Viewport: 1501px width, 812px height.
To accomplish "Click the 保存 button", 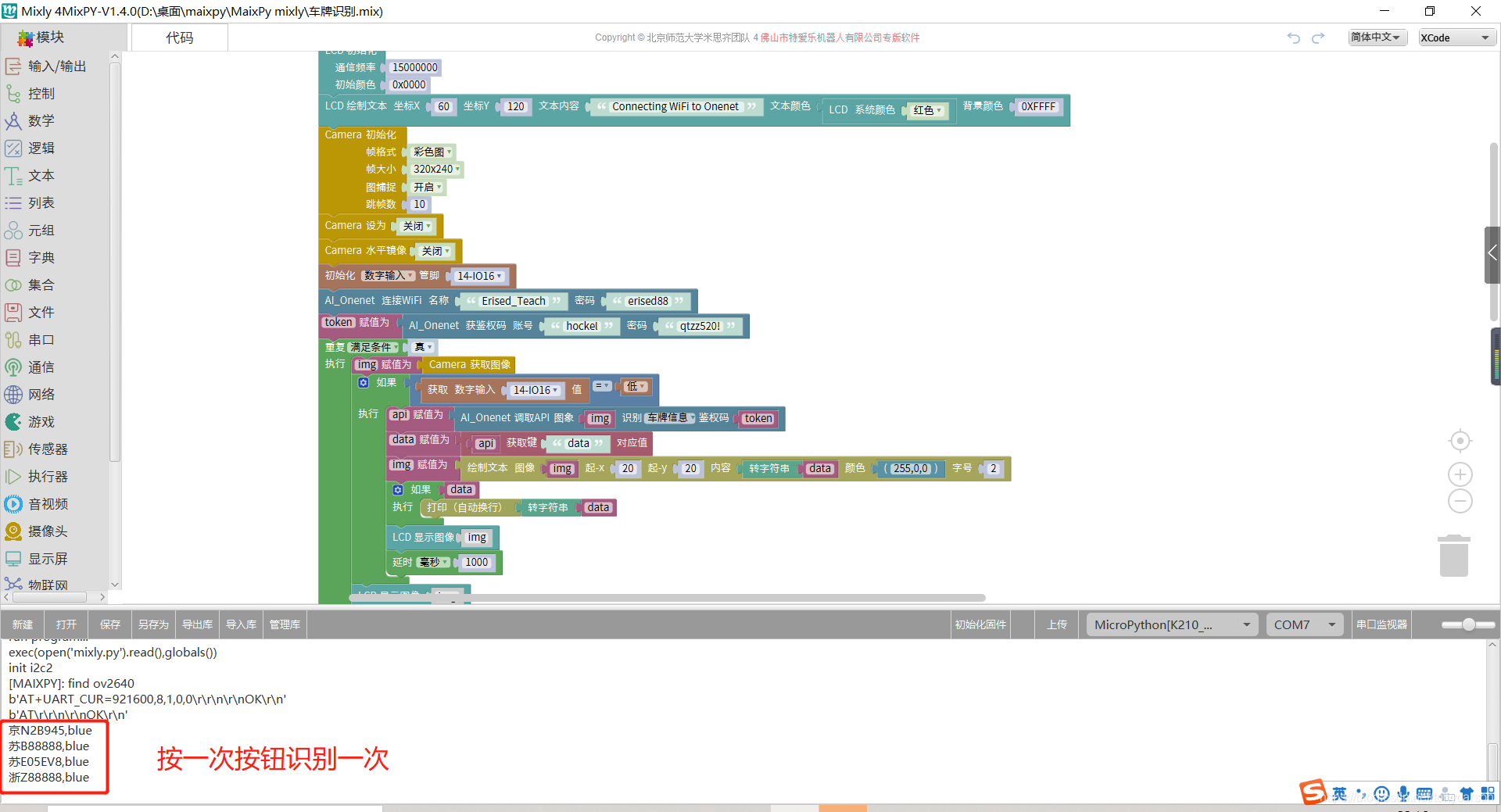I will pyautogui.click(x=110, y=624).
